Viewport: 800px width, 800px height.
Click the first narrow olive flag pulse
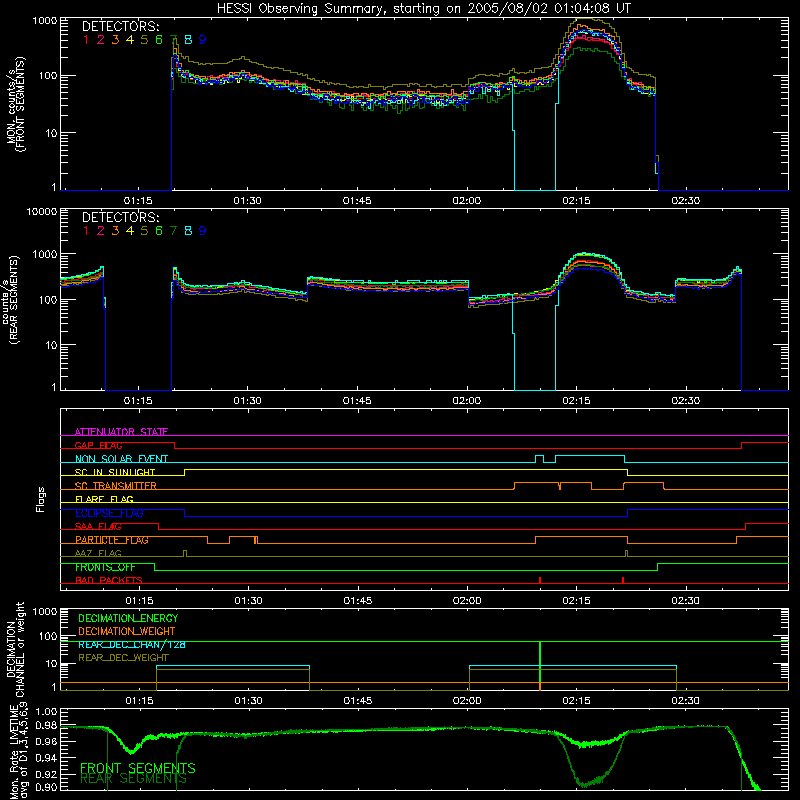(x=185, y=553)
